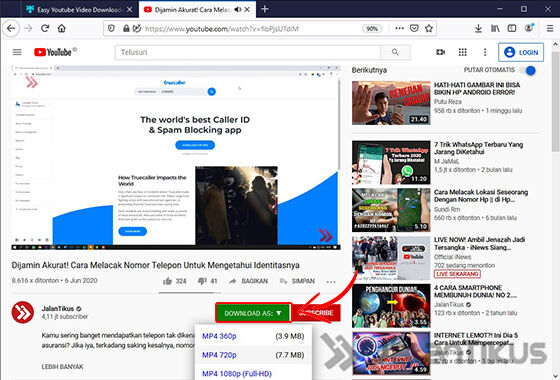Image resolution: width=560 pixels, height=380 pixels.
Task: Open the JalanTikus channel name link
Action: (58, 309)
